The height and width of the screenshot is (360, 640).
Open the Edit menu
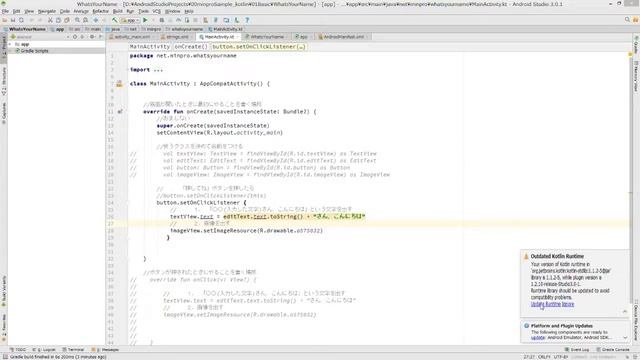tap(17, 11)
